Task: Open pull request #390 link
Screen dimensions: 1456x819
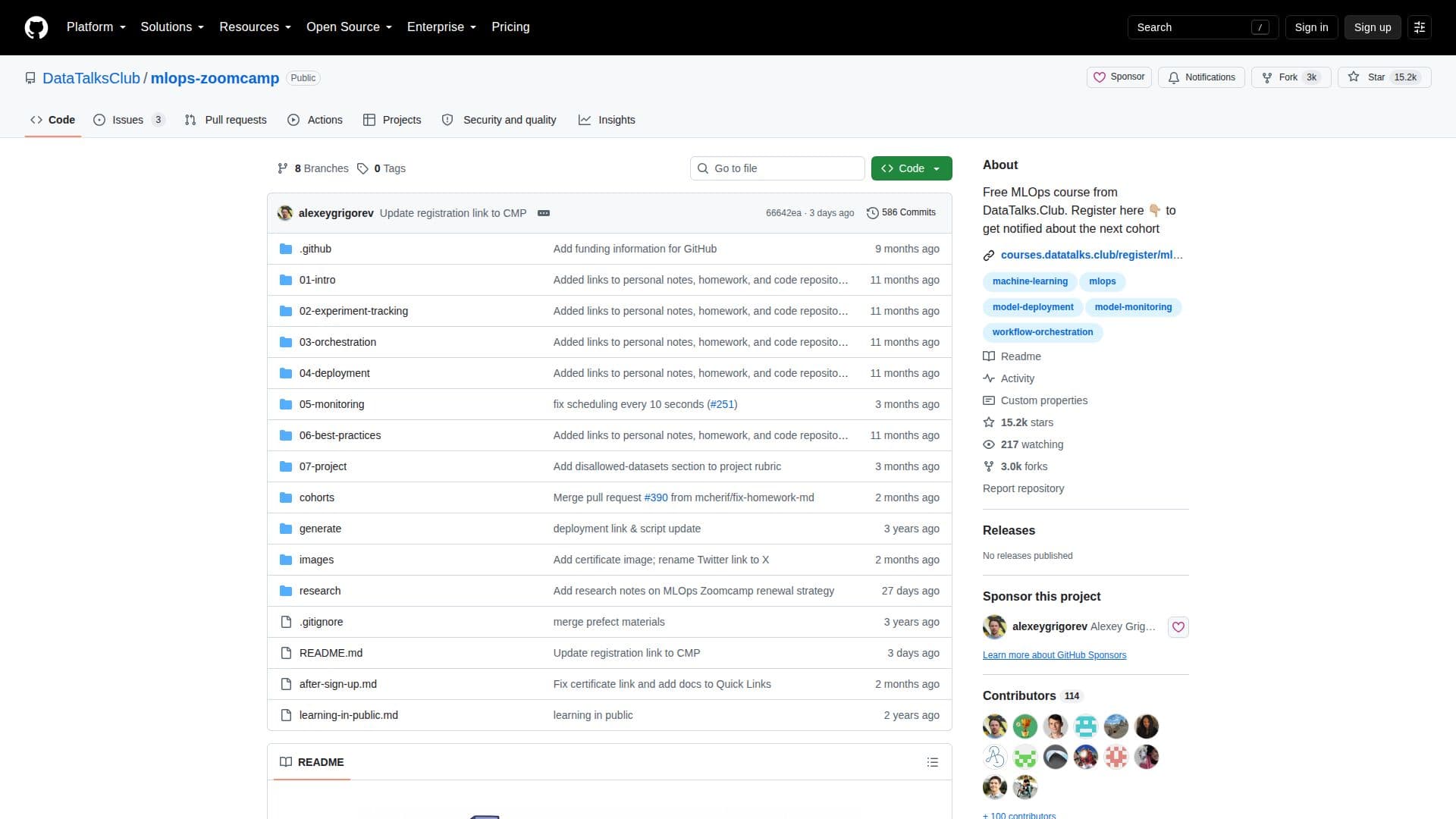Action: tap(656, 497)
